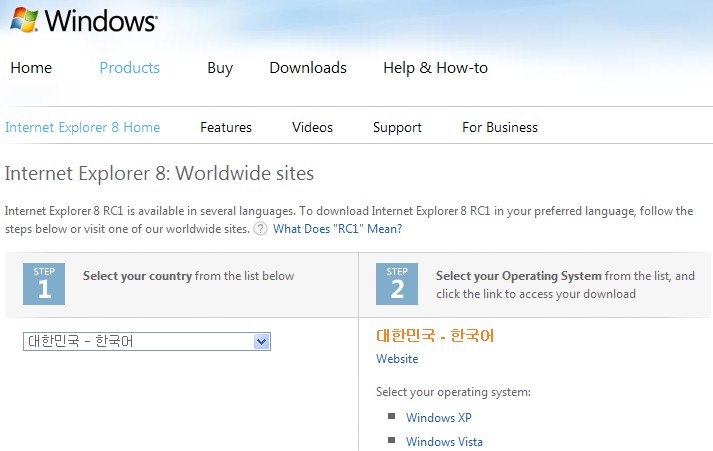Switch to the For Business tab
The width and height of the screenshot is (713, 451).
click(500, 127)
